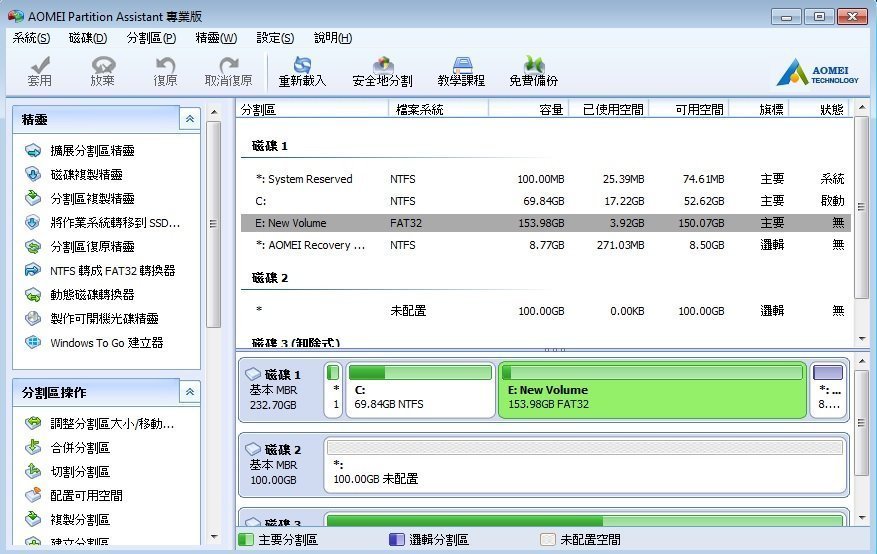This screenshot has width=877, height=554.
Task: Click the 主要分割區 green legend swatch
Action: (x=246, y=539)
